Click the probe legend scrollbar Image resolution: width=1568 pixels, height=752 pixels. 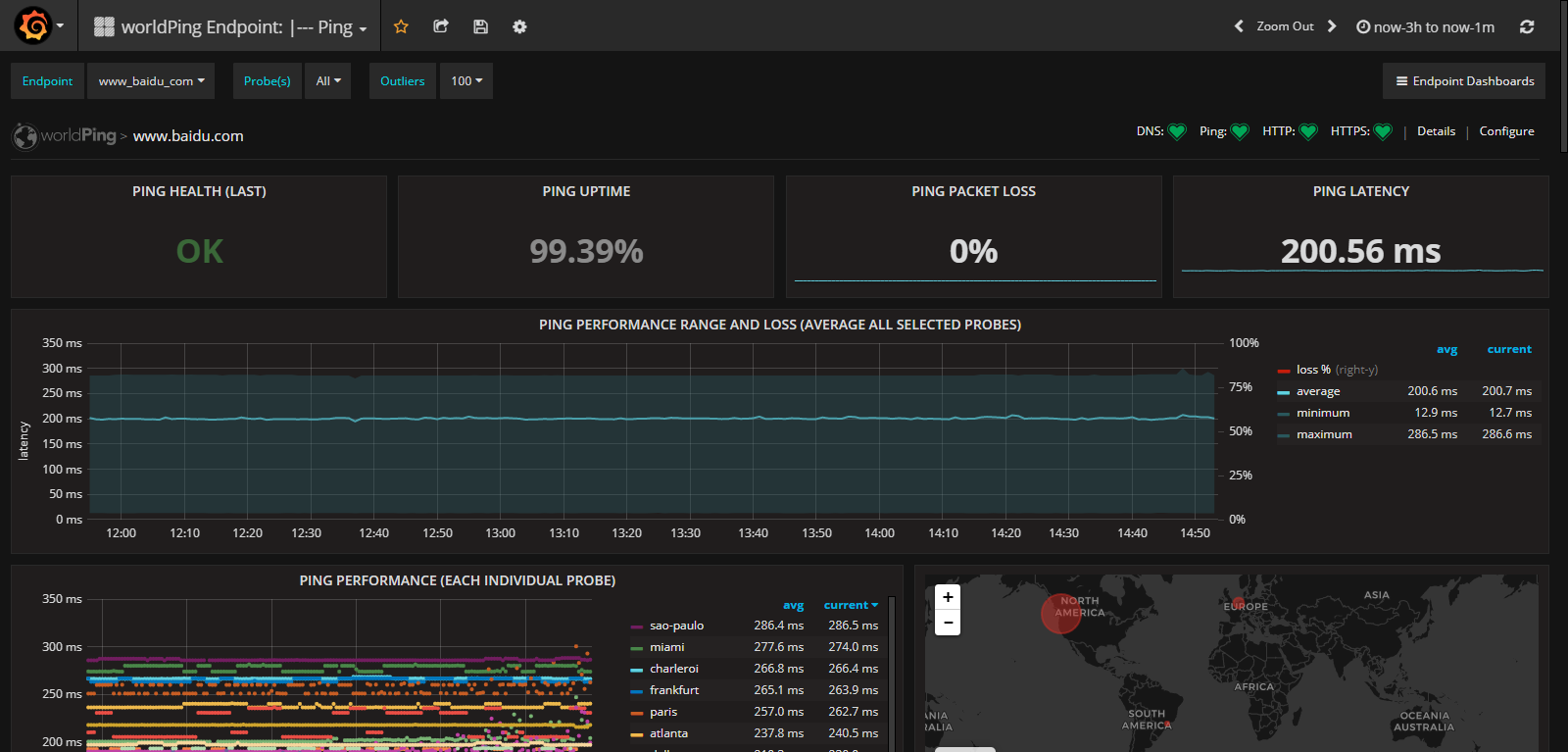tap(890, 675)
